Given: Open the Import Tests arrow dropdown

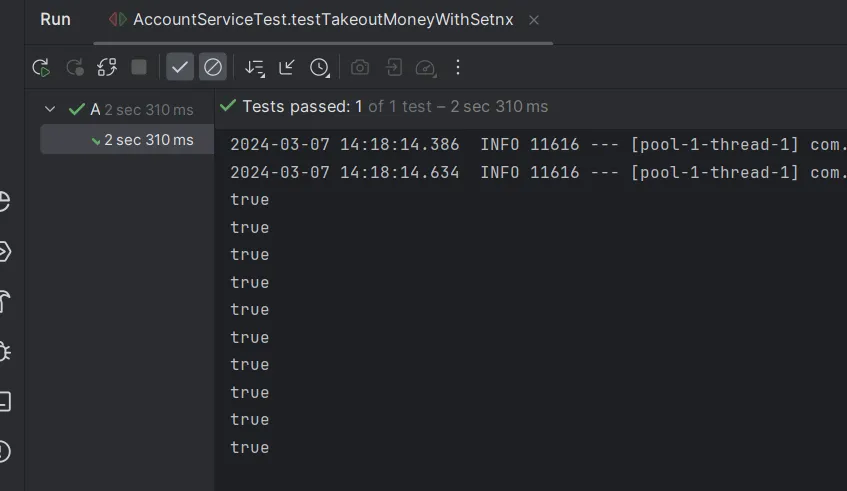Looking at the screenshot, I should 287,68.
